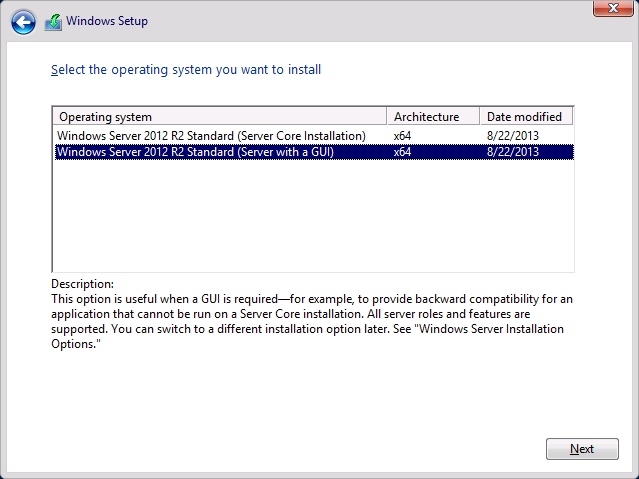Click the Select the operating system heading
This screenshot has height=479, width=639.
tap(186, 70)
